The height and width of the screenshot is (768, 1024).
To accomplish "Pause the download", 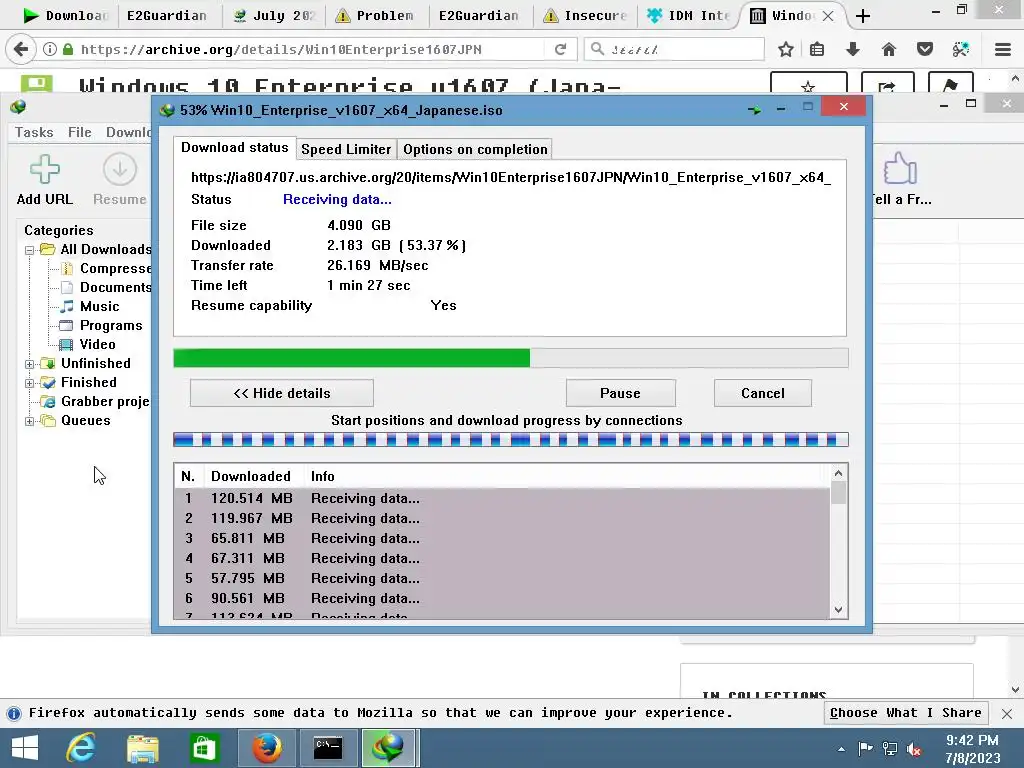I will pos(620,393).
